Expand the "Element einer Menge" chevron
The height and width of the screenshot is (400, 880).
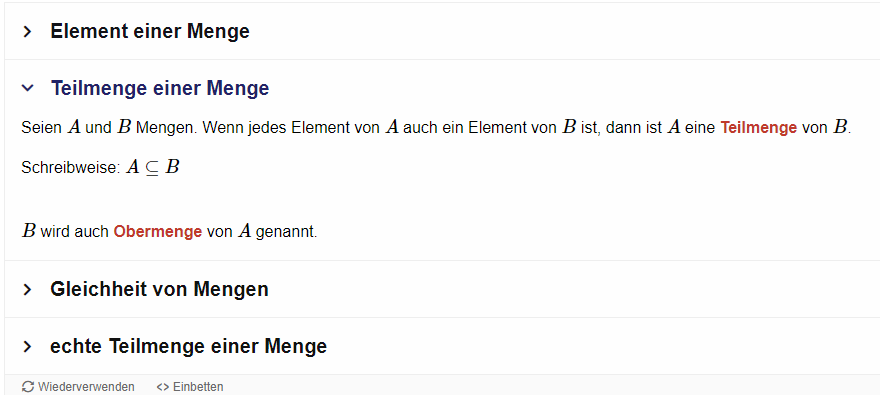[28, 32]
